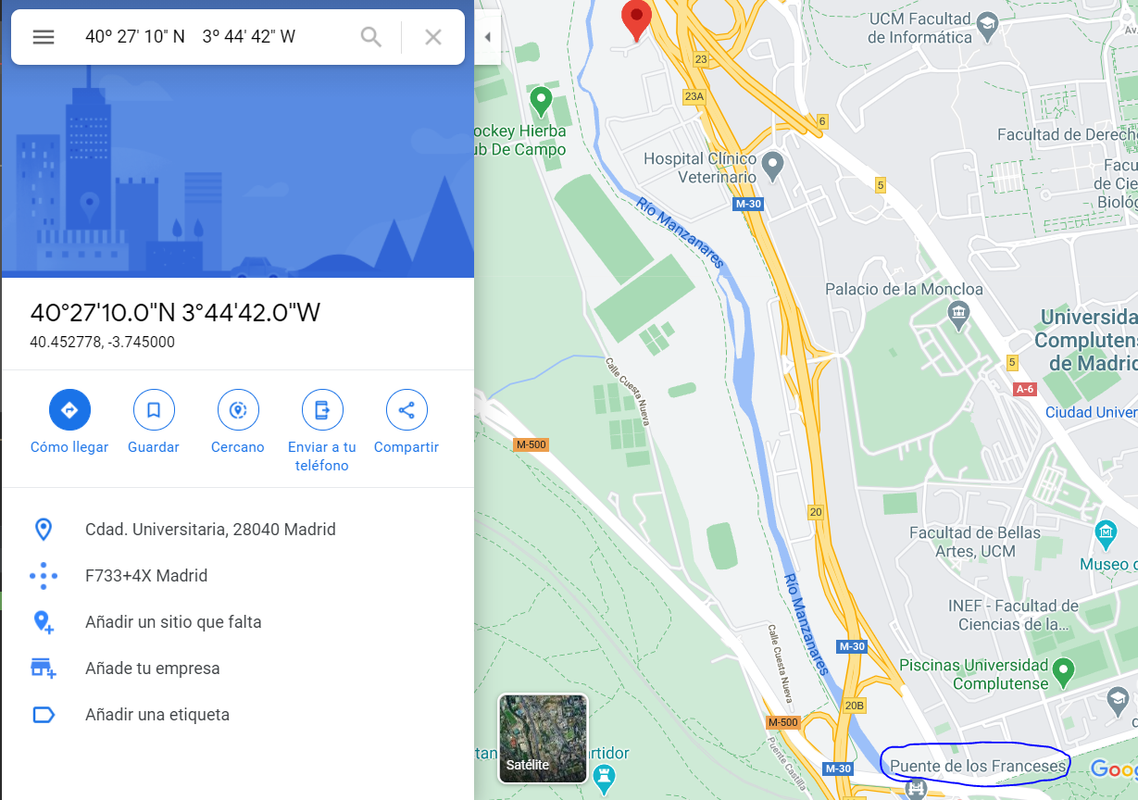Clear the search with the X button
The image size is (1138, 800).
pyautogui.click(x=433, y=37)
